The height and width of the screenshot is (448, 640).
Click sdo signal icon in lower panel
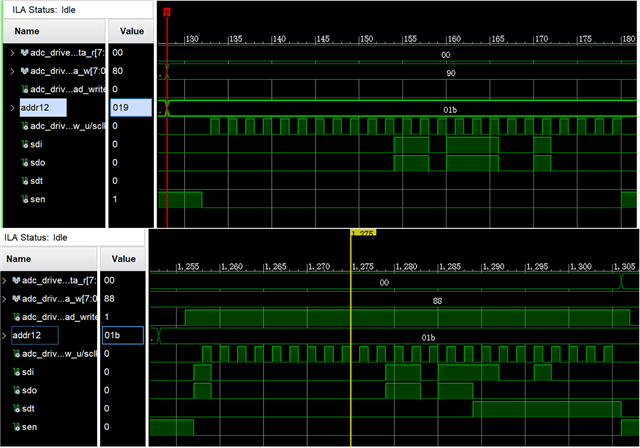17,390
